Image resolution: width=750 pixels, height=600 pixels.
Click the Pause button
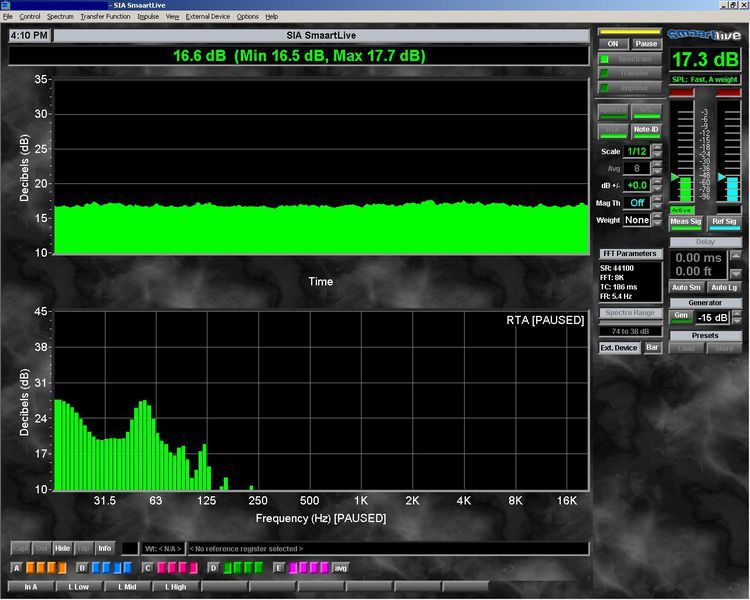646,44
